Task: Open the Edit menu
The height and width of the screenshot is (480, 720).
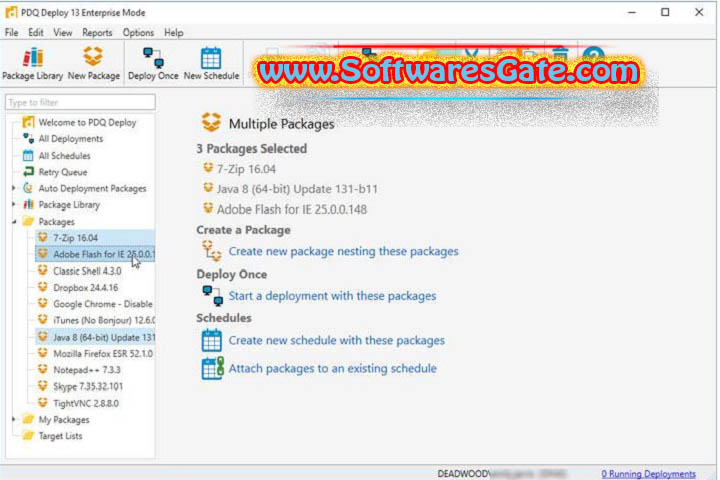Action: [x=36, y=33]
